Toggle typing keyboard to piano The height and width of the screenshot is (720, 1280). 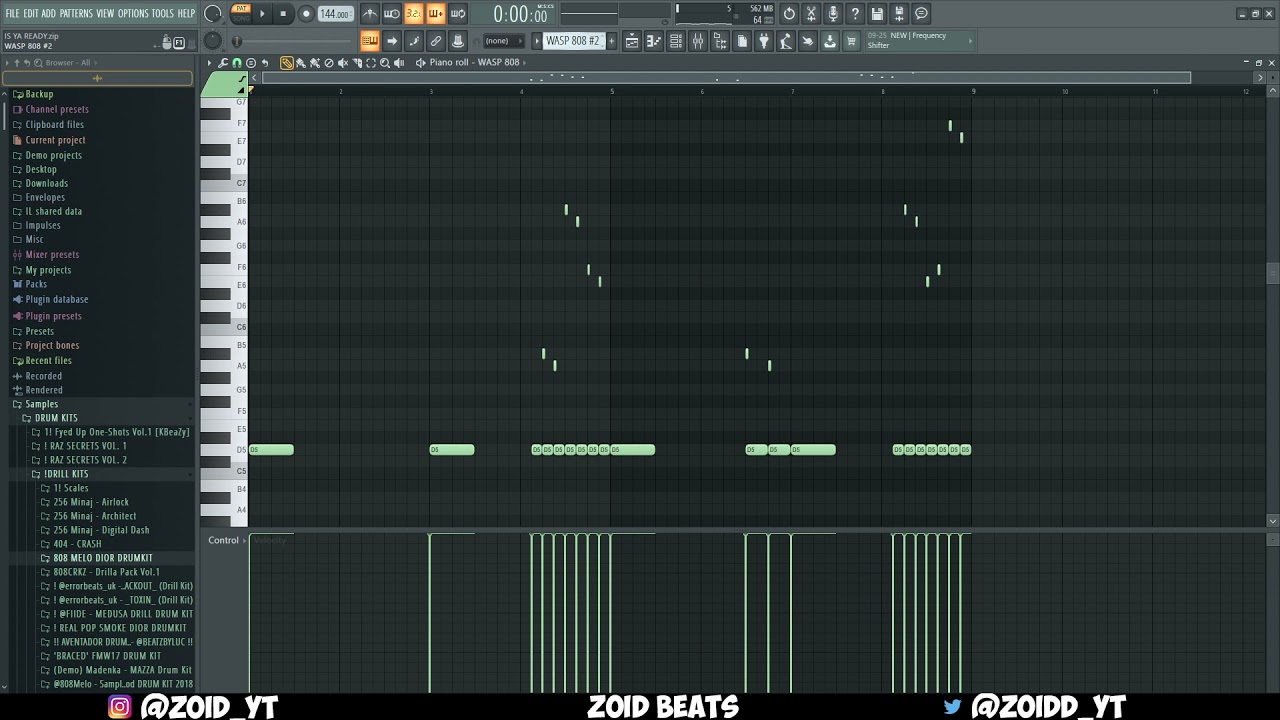370,41
